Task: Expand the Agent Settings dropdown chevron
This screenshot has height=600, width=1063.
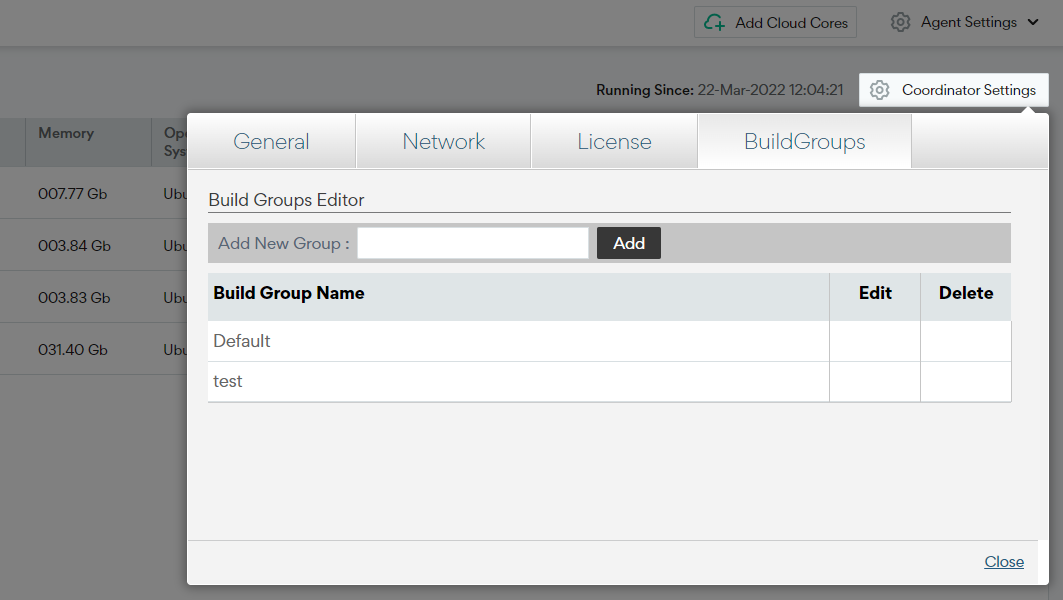Action: pos(1032,22)
